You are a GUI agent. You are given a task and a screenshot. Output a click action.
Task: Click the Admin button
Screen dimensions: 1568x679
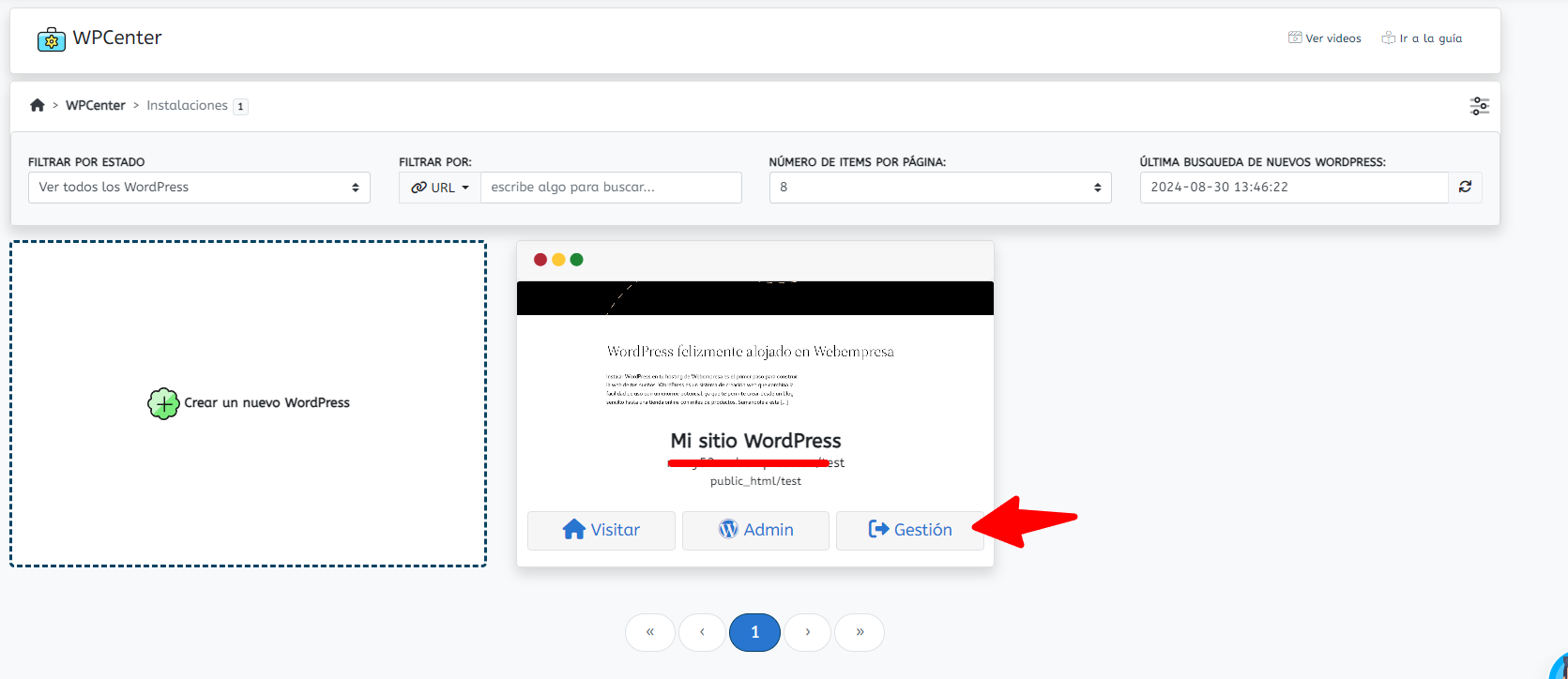pos(755,530)
